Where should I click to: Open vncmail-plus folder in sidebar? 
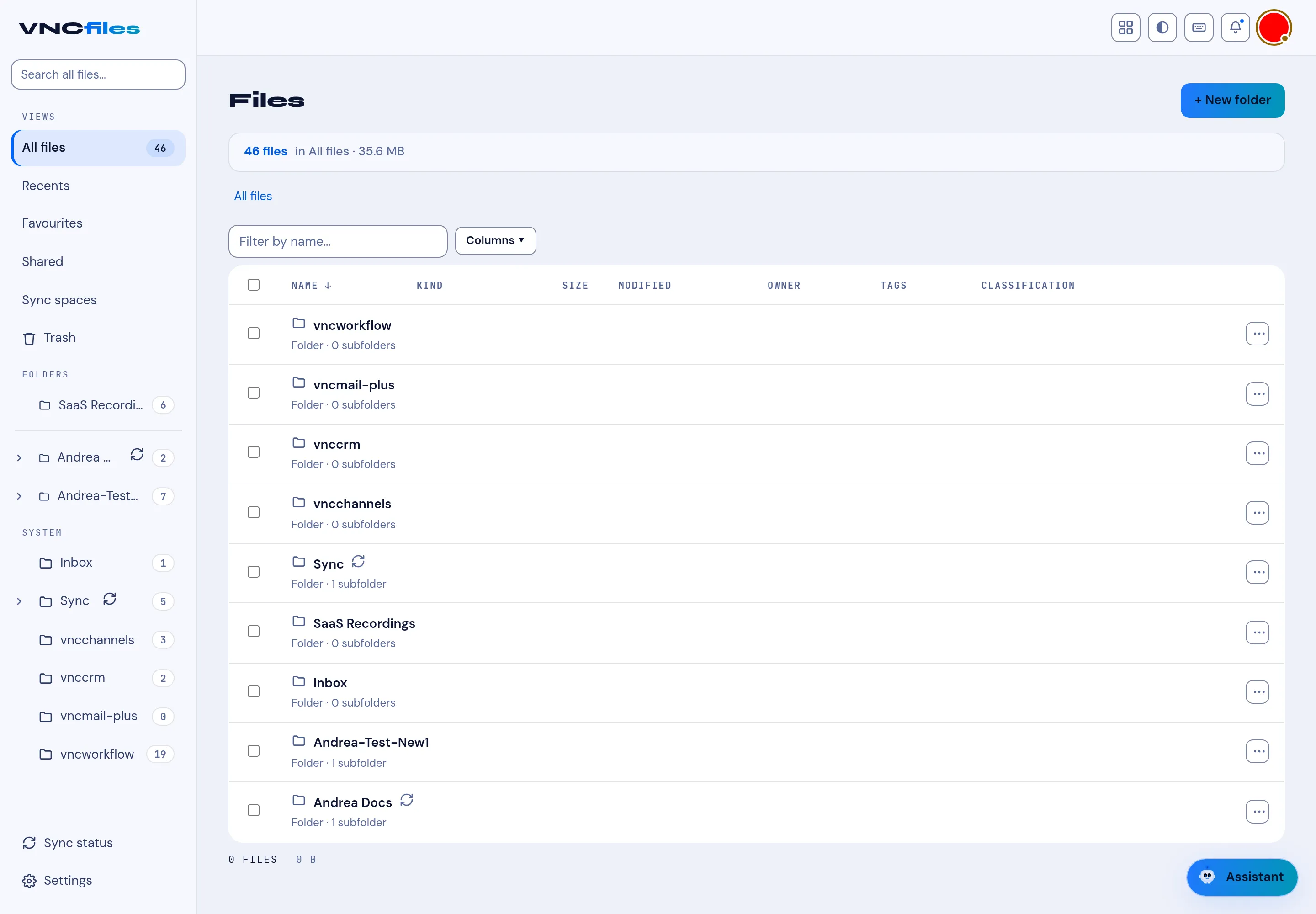pos(98,717)
